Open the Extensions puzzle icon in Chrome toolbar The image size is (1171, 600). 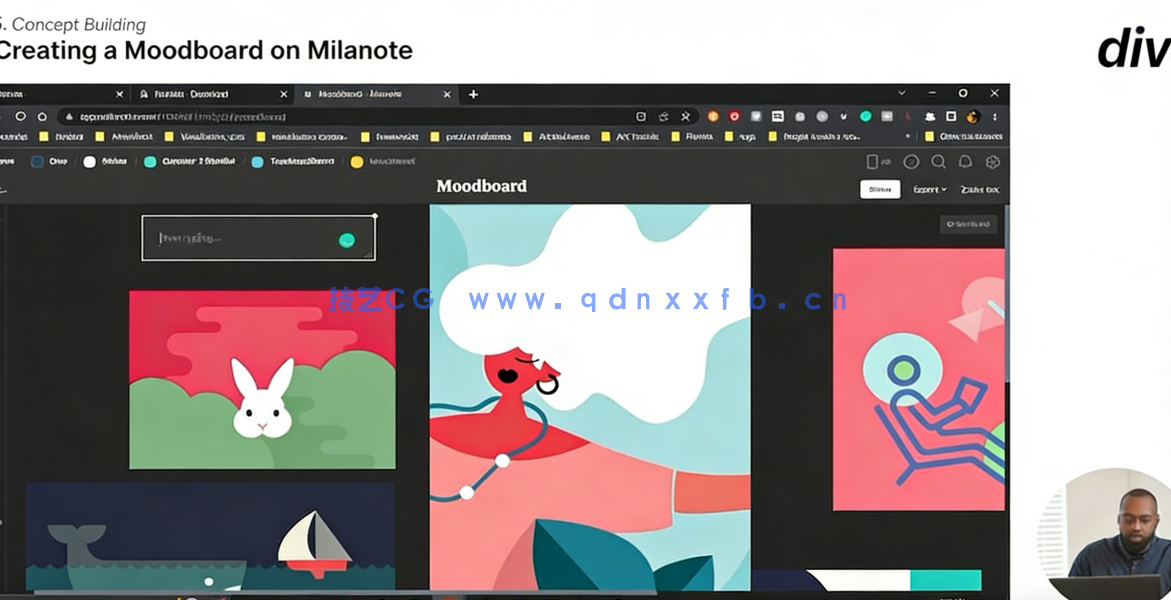[929, 117]
